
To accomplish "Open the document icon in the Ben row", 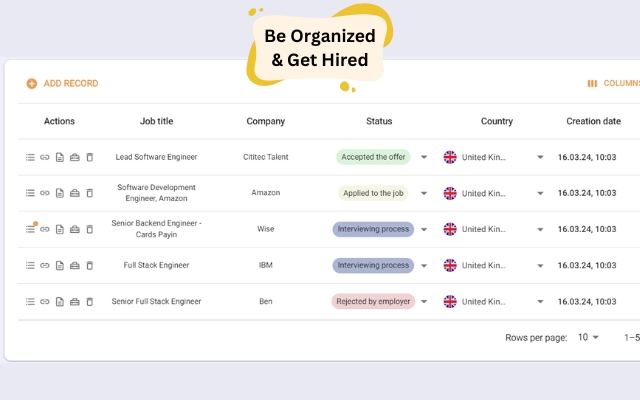I will pyautogui.click(x=60, y=302).
